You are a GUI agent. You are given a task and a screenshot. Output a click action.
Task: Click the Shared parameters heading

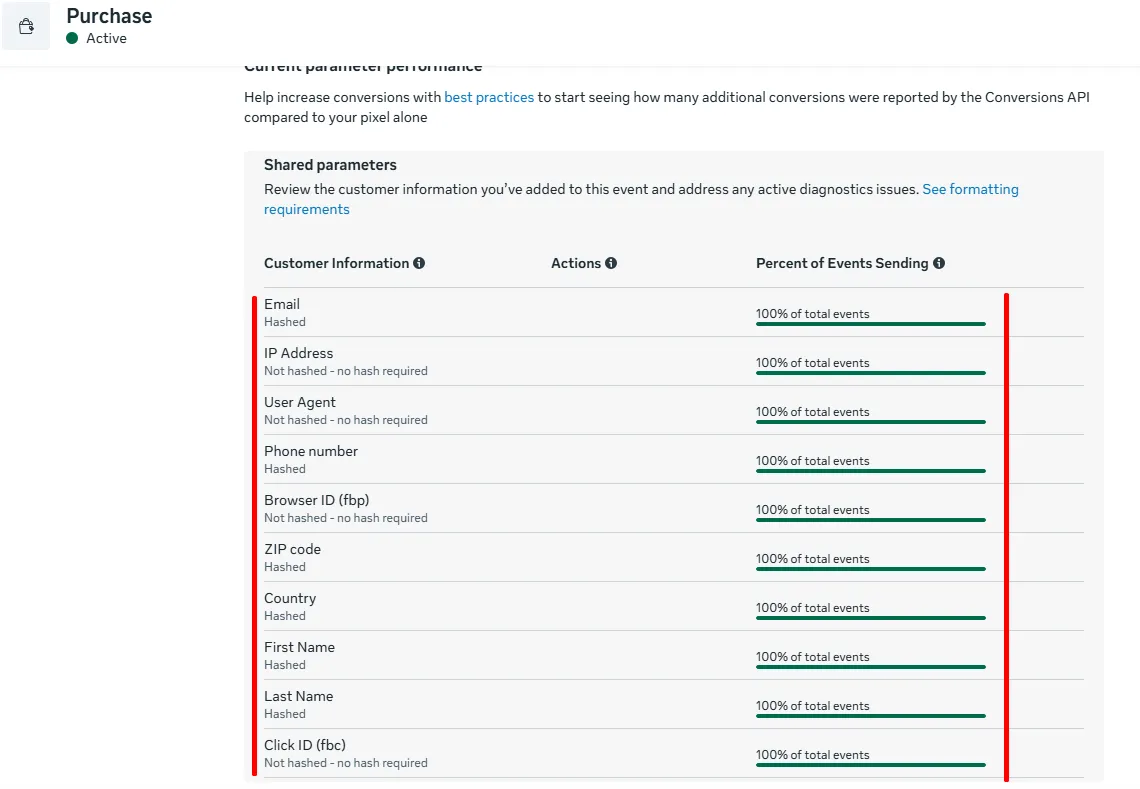point(330,165)
